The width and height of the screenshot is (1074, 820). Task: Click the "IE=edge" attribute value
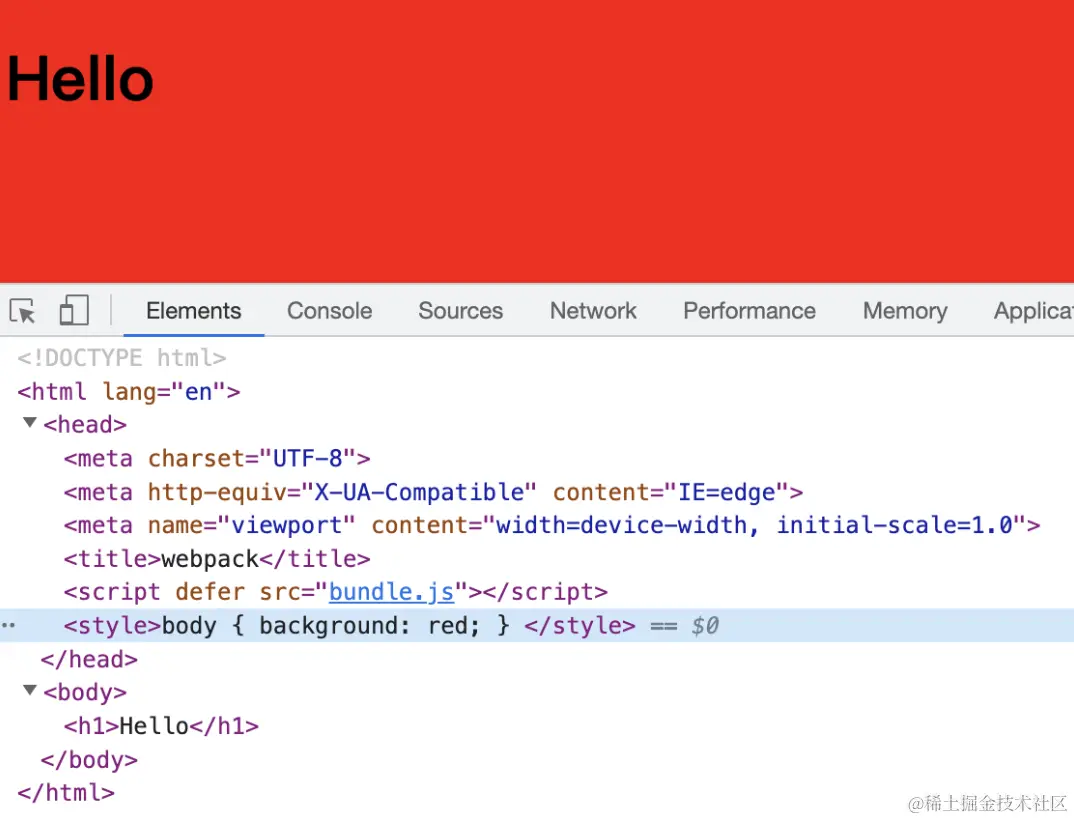click(x=726, y=492)
